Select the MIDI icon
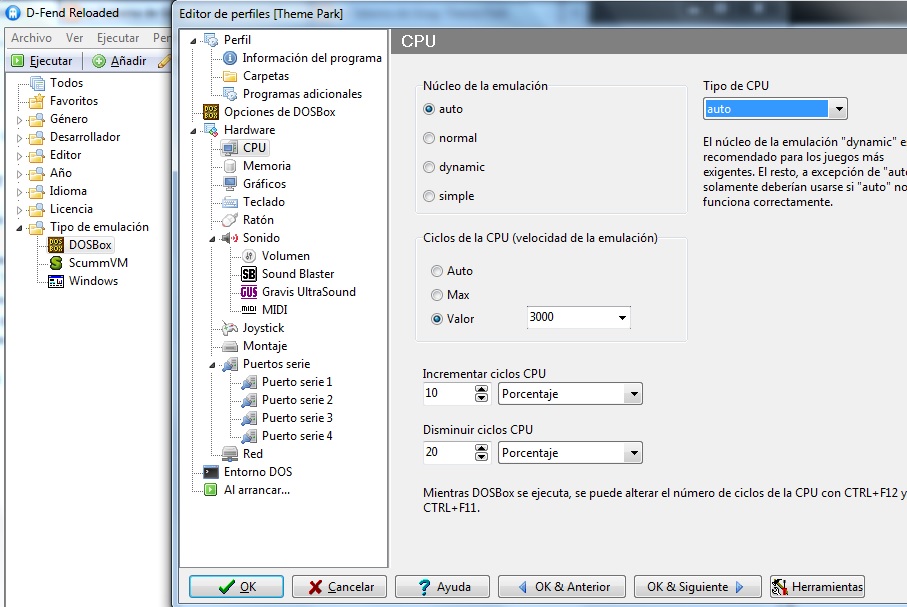907x607 pixels. pos(249,310)
